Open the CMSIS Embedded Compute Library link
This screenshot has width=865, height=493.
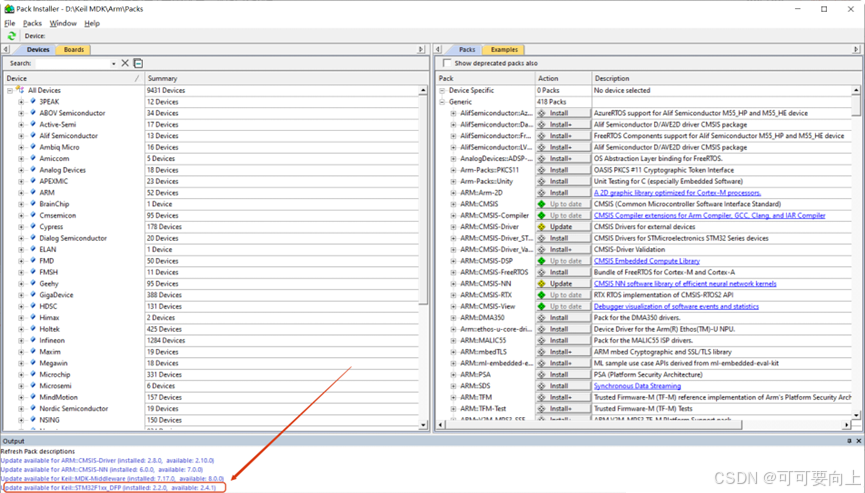tap(647, 261)
